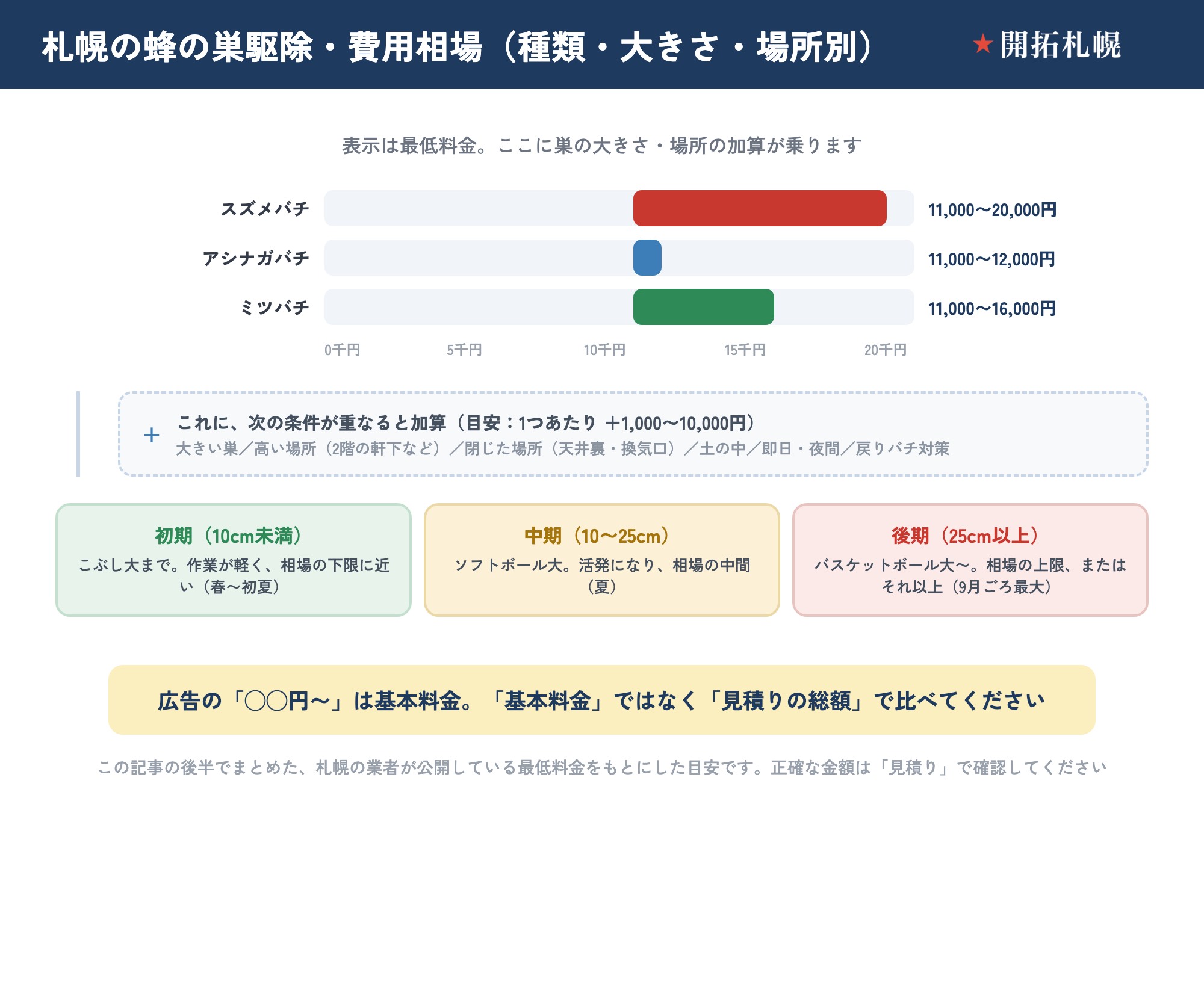This screenshot has height=999, width=1204.
Task: Click the アシナガバチ row label
Action: [256, 258]
